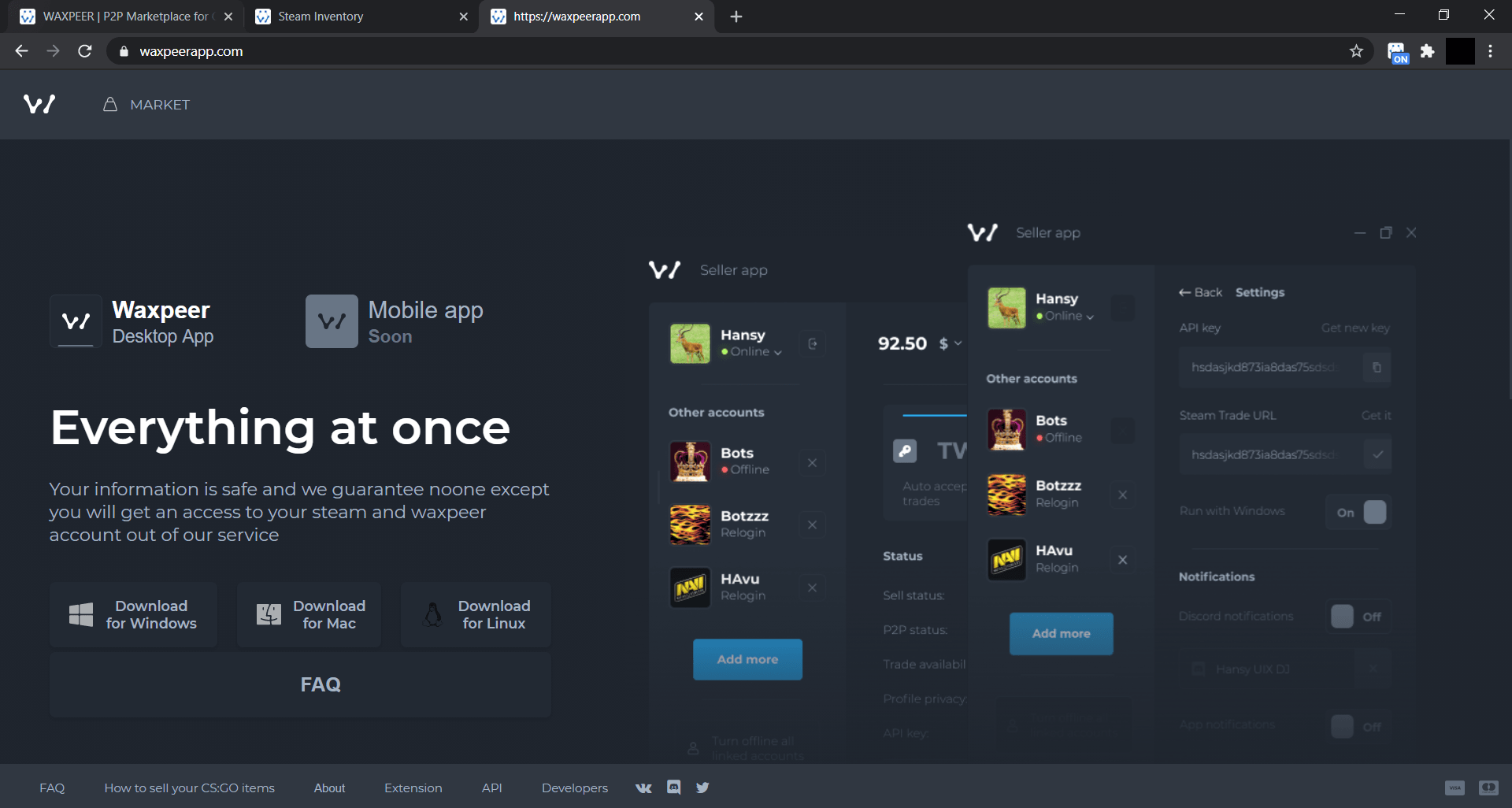Reload the current page
Screen dimensions: 1512x808
(x=85, y=51)
